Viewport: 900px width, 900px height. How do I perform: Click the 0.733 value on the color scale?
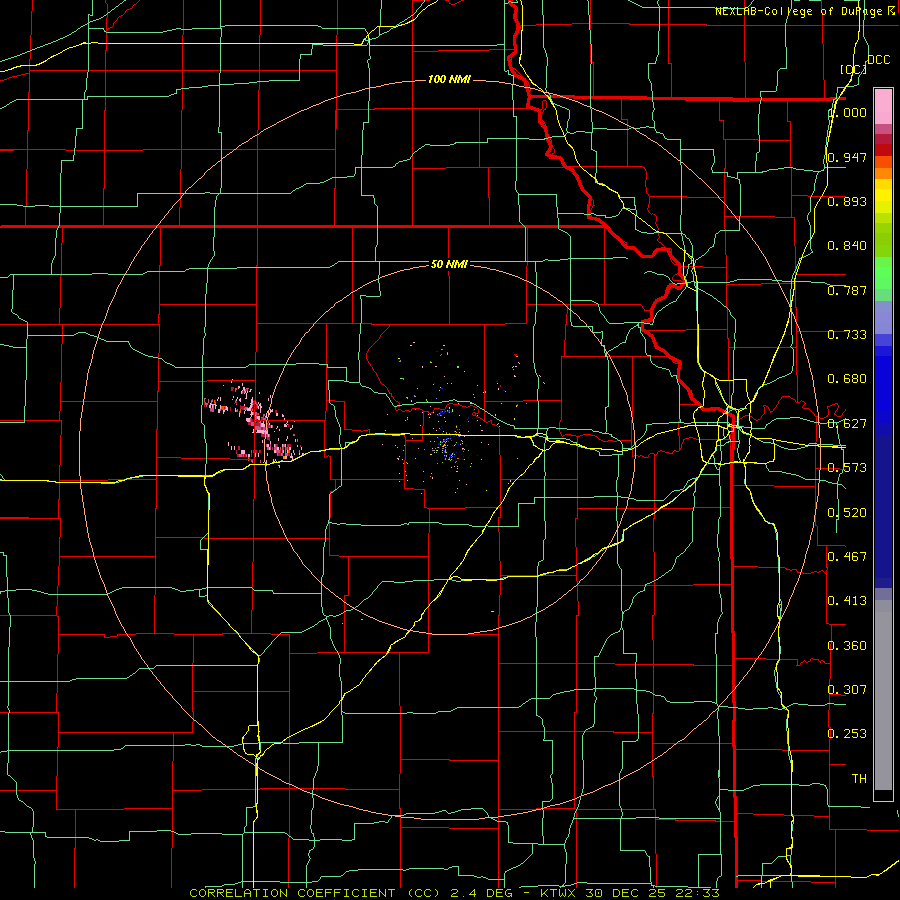tap(847, 335)
